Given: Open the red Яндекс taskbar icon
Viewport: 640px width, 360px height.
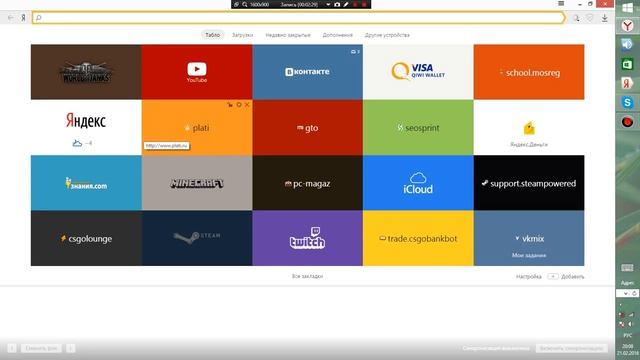Looking at the screenshot, I should [627, 83].
